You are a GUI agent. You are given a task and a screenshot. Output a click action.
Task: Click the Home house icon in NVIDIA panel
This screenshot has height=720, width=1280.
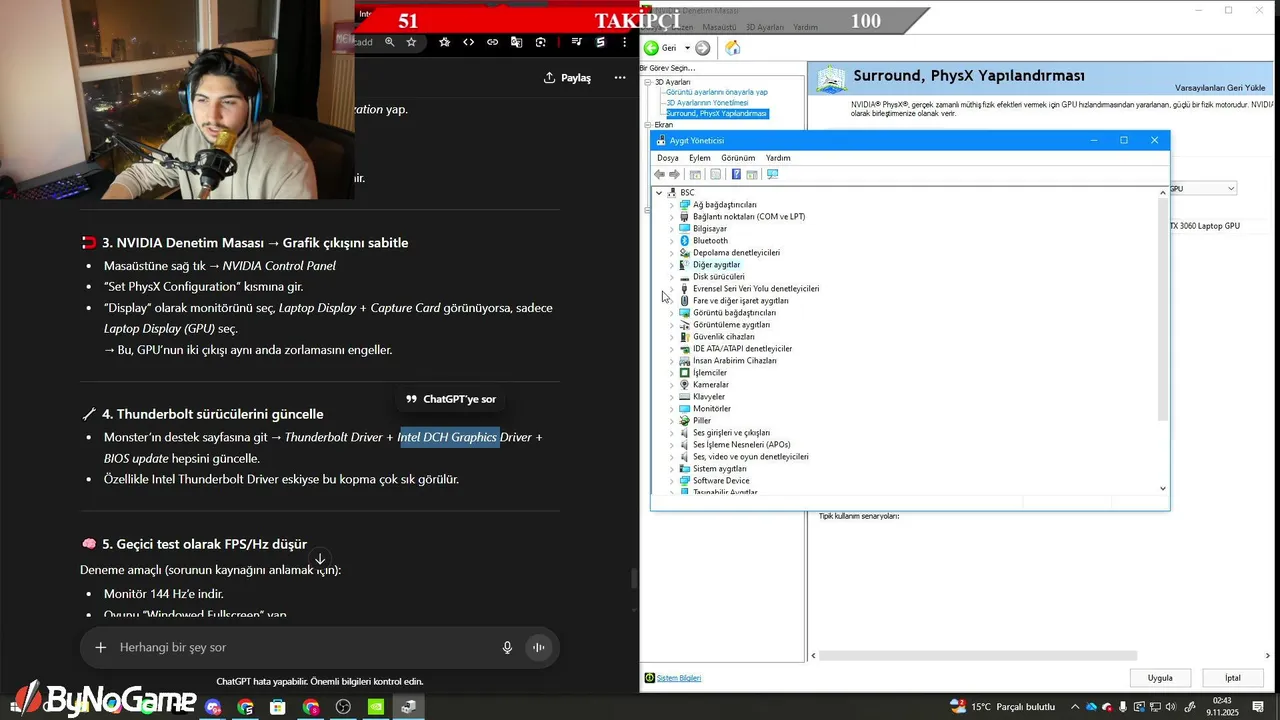point(732,48)
